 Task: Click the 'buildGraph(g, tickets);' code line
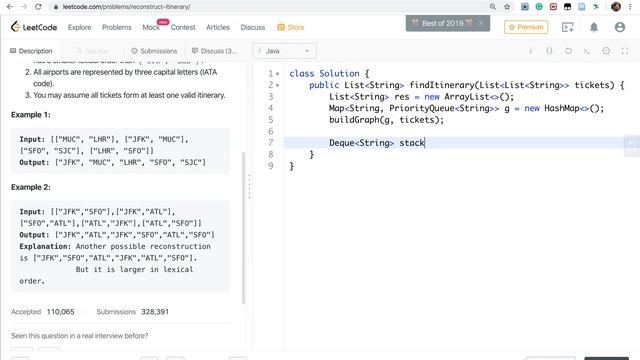pyautogui.click(x=386, y=120)
